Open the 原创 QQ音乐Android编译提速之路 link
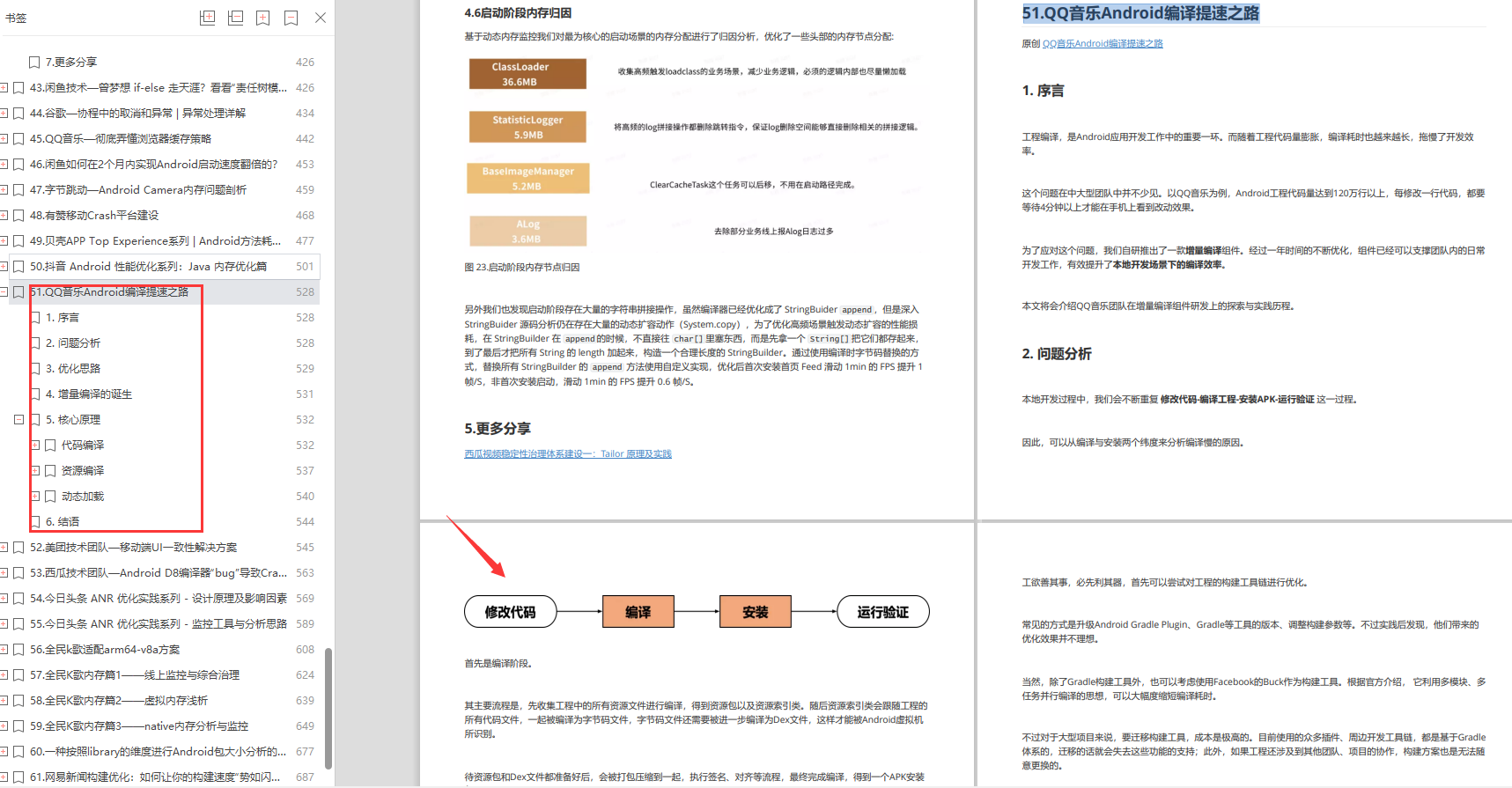Viewport: 1512px width, 788px height. coord(1103,43)
